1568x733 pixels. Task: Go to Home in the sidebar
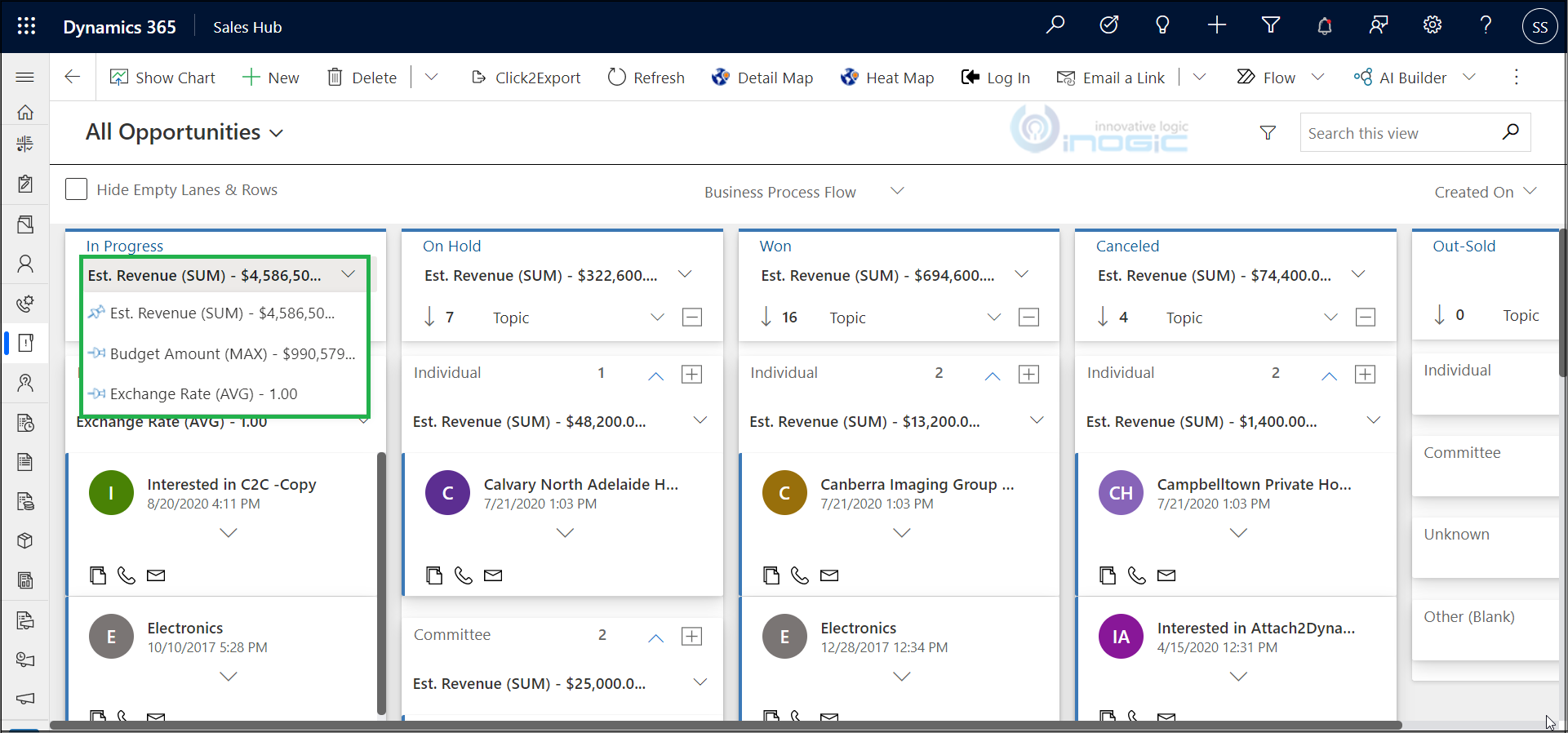25,112
